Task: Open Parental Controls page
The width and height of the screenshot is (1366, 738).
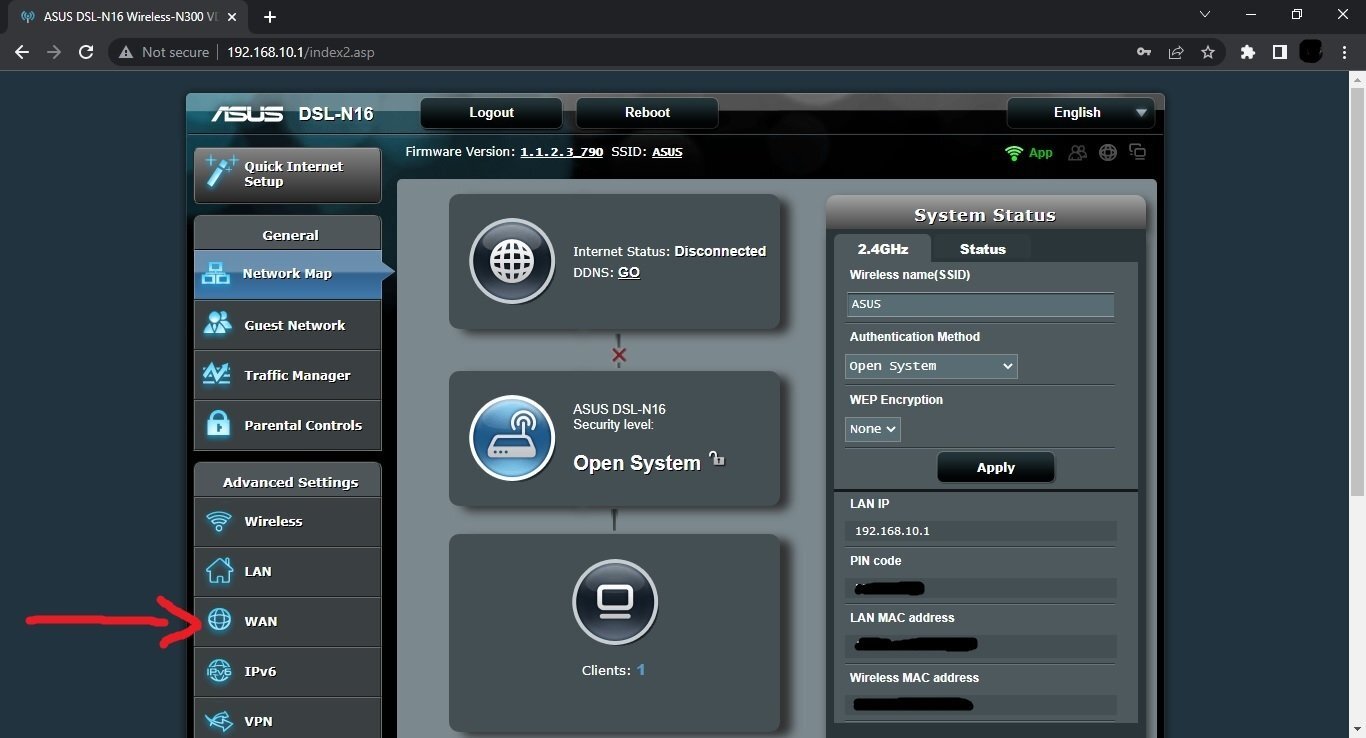Action: tap(287, 425)
